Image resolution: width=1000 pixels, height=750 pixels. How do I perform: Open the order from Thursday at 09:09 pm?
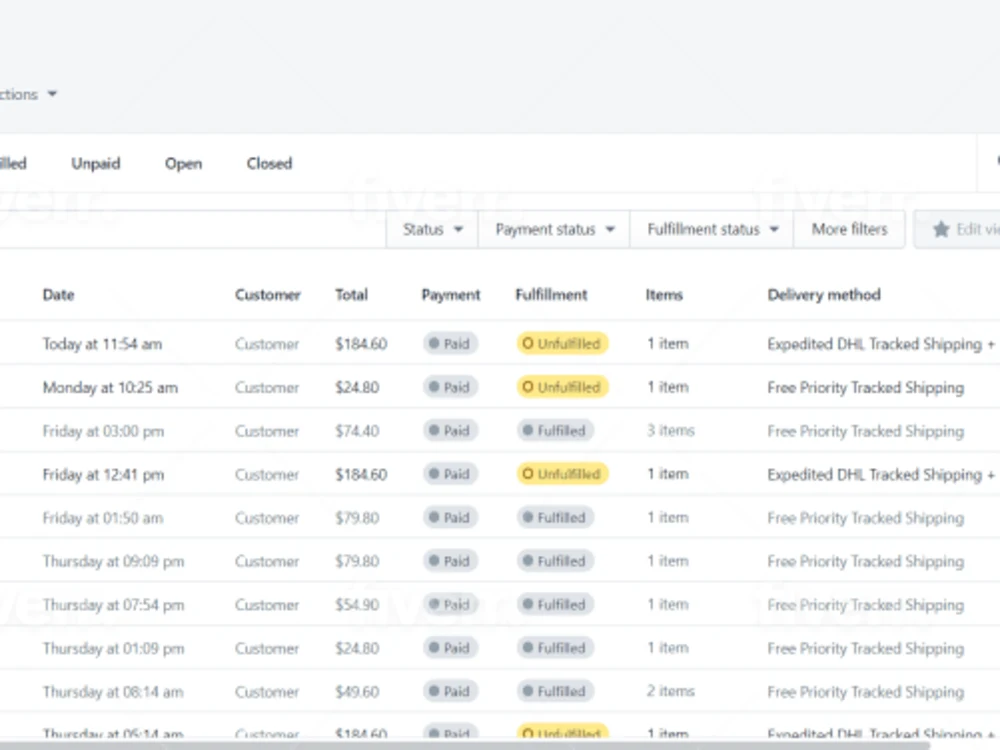(x=500, y=561)
